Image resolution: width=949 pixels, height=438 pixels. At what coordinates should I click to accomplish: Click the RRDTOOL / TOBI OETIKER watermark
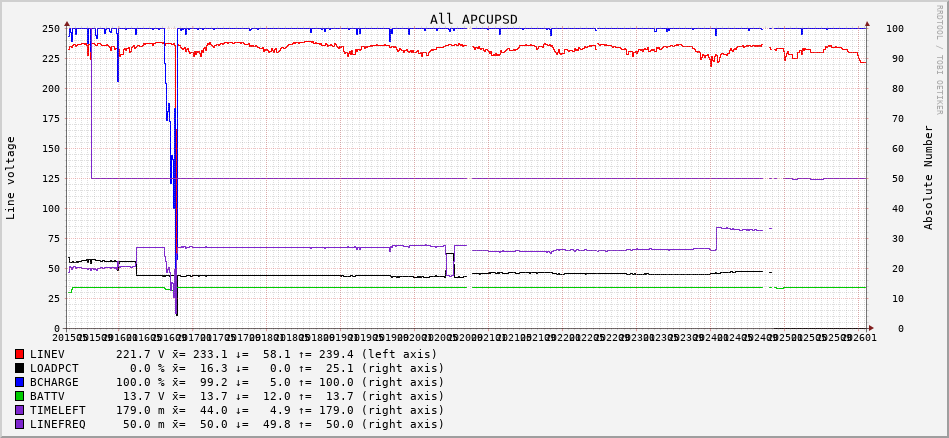point(939,58)
